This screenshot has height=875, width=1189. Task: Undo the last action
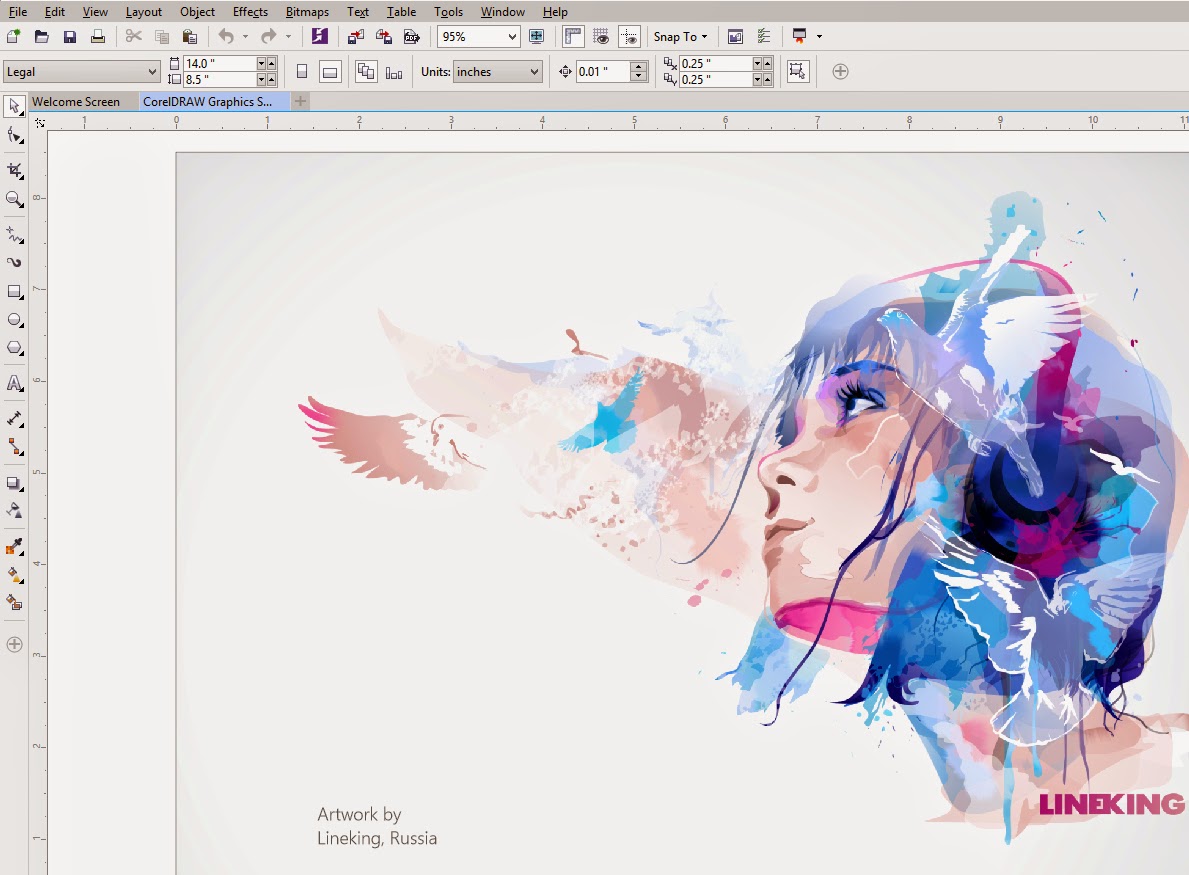226,36
